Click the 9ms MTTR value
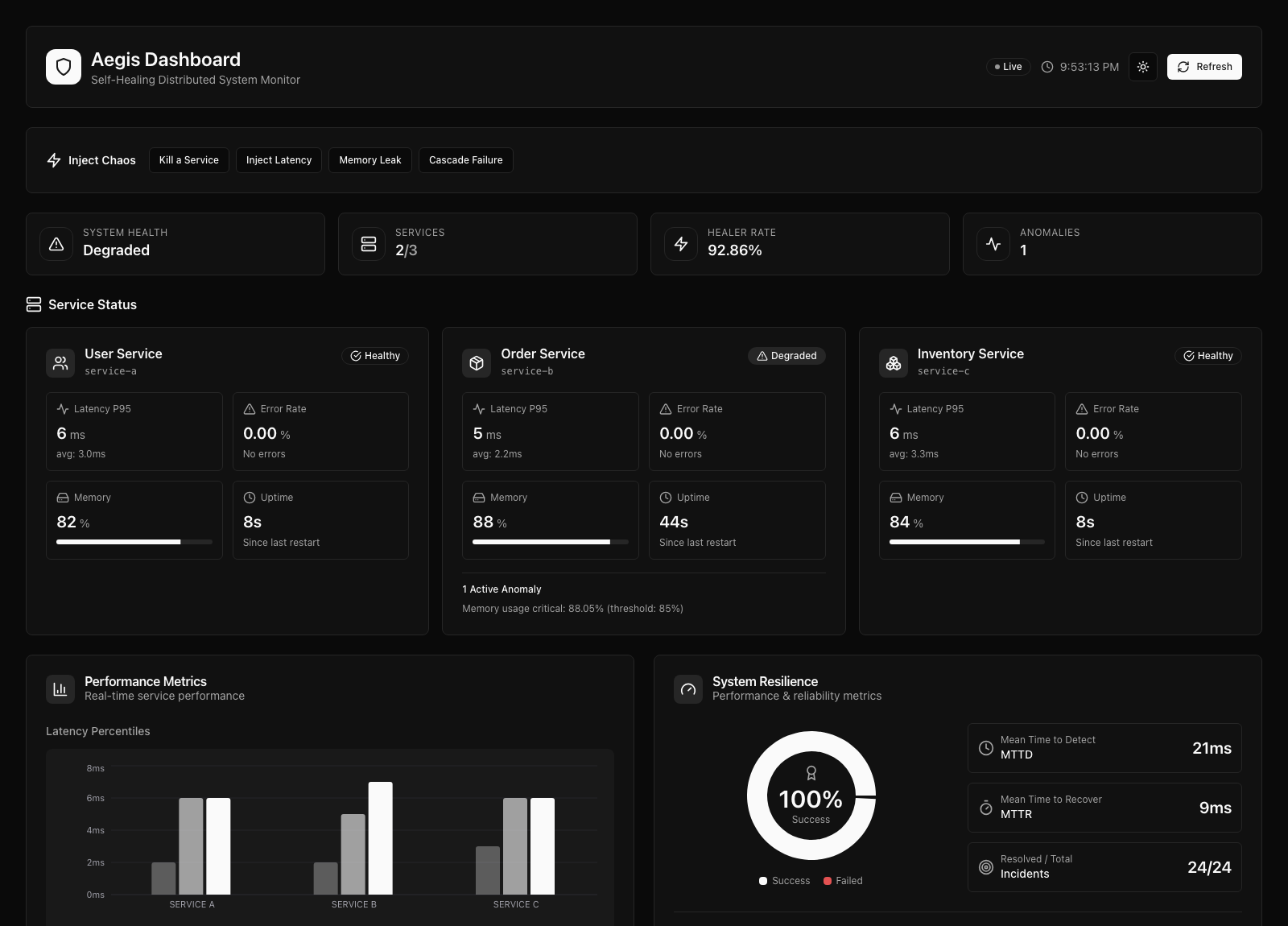The height and width of the screenshot is (926, 1288). pos(1216,808)
